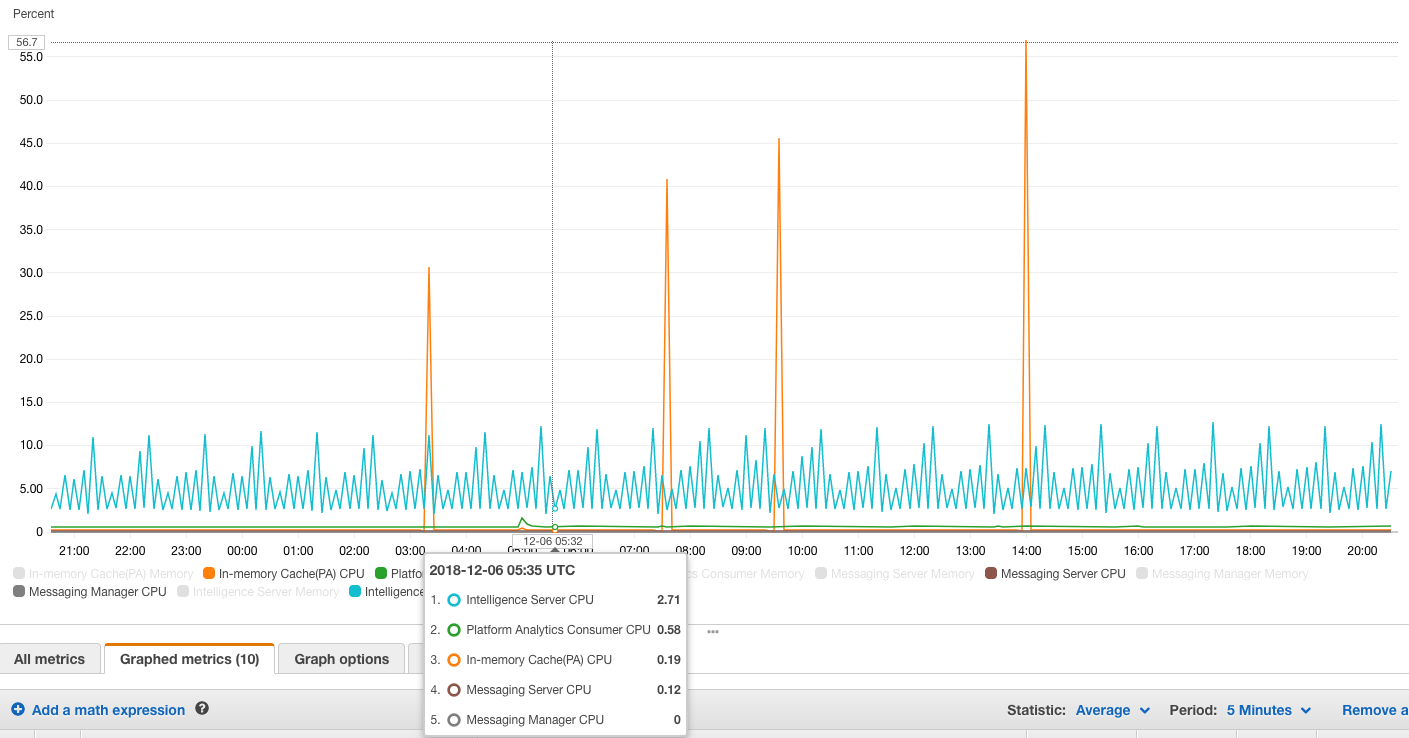This screenshot has width=1409, height=738.
Task: Open the Graph options tab
Action: click(x=341, y=659)
